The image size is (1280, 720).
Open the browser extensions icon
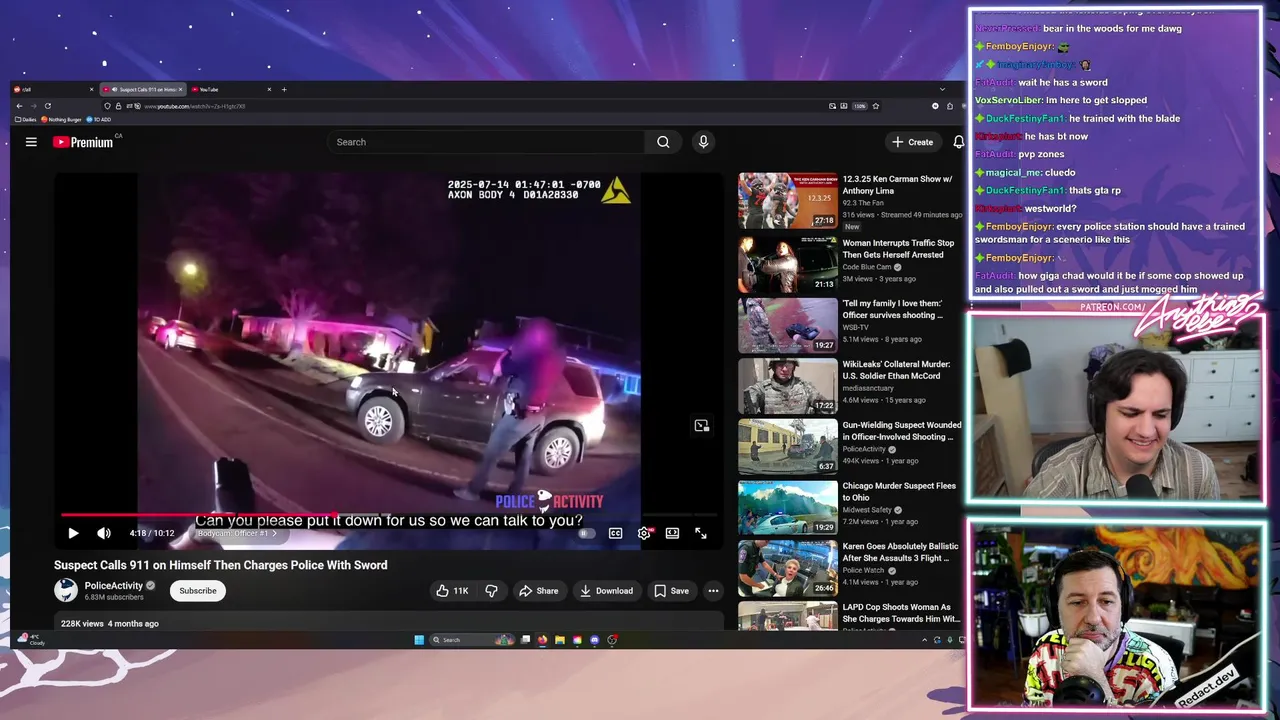tap(950, 106)
